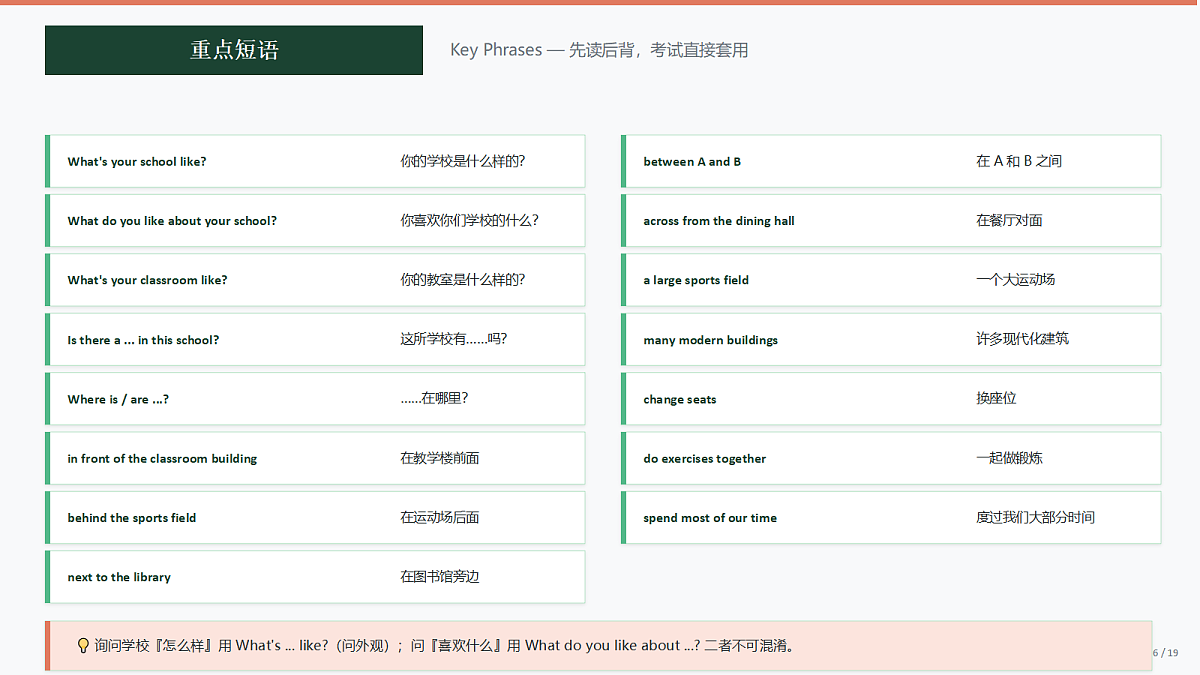Click phrase "many modern buildings"
The width and height of the screenshot is (1200, 675).
(710, 340)
